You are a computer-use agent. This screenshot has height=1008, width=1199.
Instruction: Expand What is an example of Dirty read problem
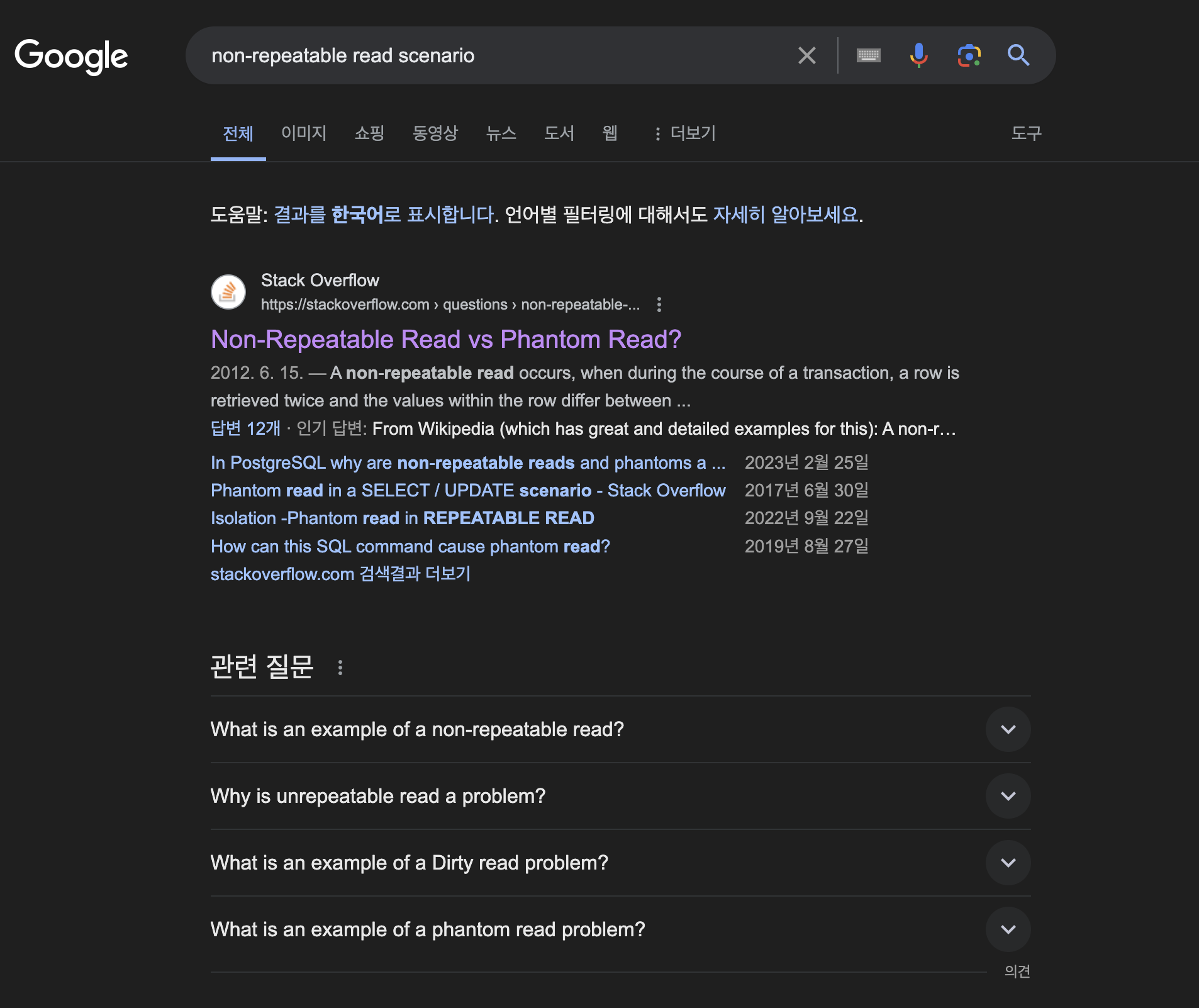620,863
